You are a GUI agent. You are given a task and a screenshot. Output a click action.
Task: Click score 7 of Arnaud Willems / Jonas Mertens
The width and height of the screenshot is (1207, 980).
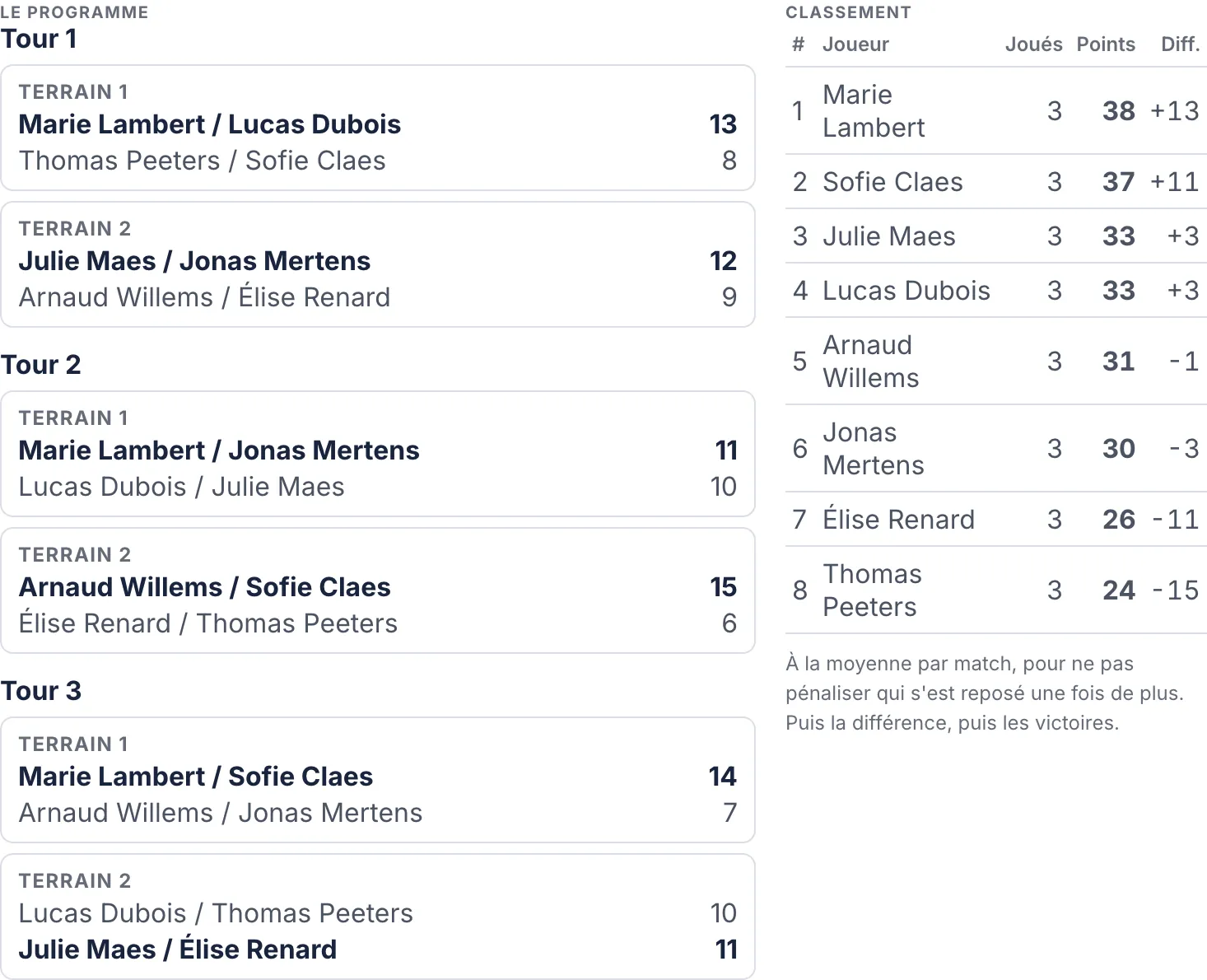(729, 813)
